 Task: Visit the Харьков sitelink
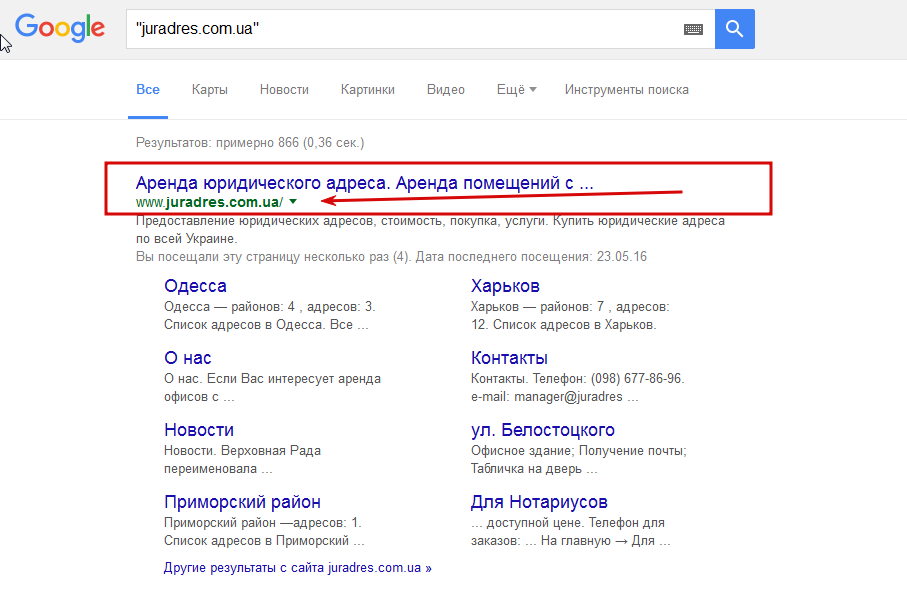point(505,287)
